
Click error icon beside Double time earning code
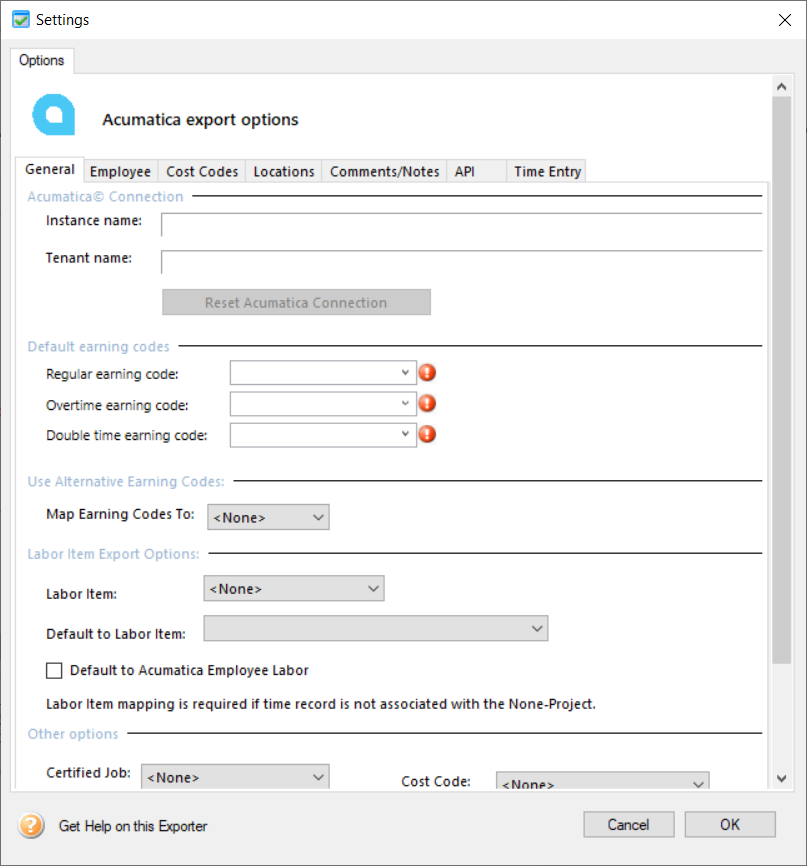(x=427, y=435)
